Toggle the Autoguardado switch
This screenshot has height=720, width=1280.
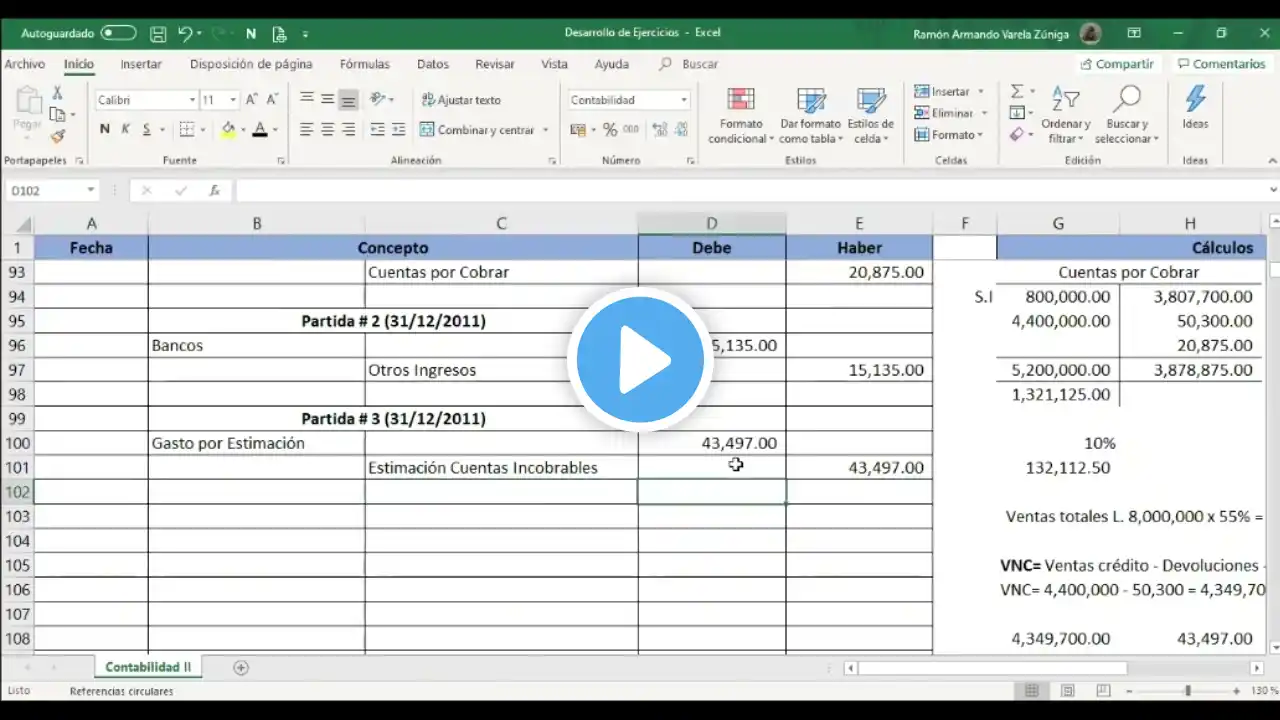118,33
